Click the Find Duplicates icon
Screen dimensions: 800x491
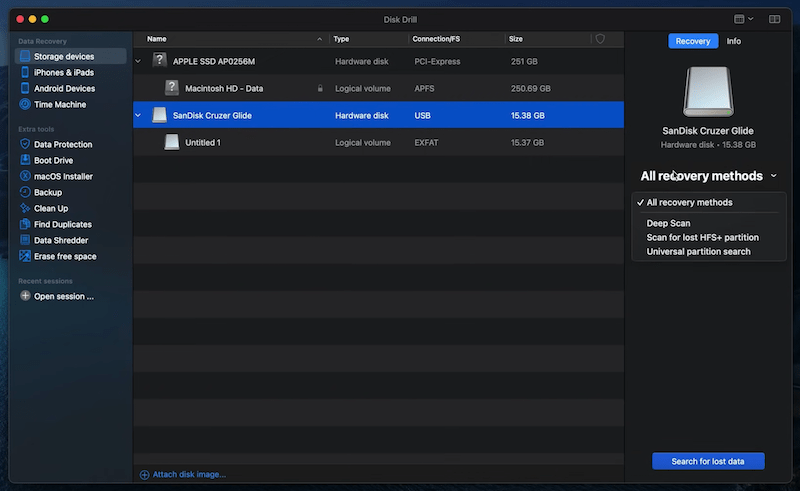click(x=25, y=224)
